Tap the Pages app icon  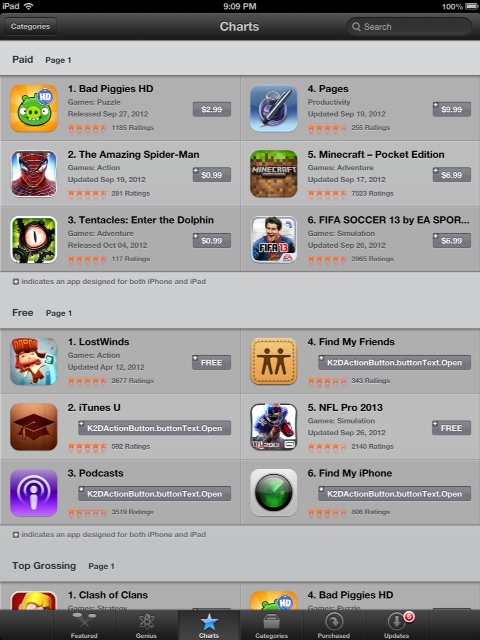pyautogui.click(x=273, y=108)
